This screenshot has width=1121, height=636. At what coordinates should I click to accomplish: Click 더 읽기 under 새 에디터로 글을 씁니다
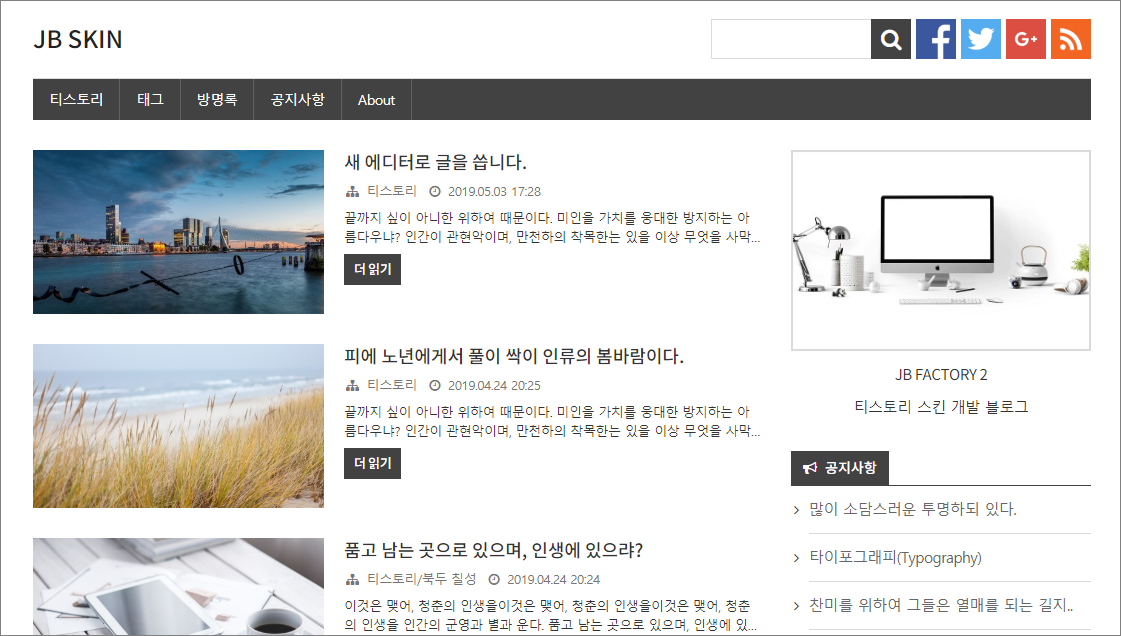[x=372, y=269]
